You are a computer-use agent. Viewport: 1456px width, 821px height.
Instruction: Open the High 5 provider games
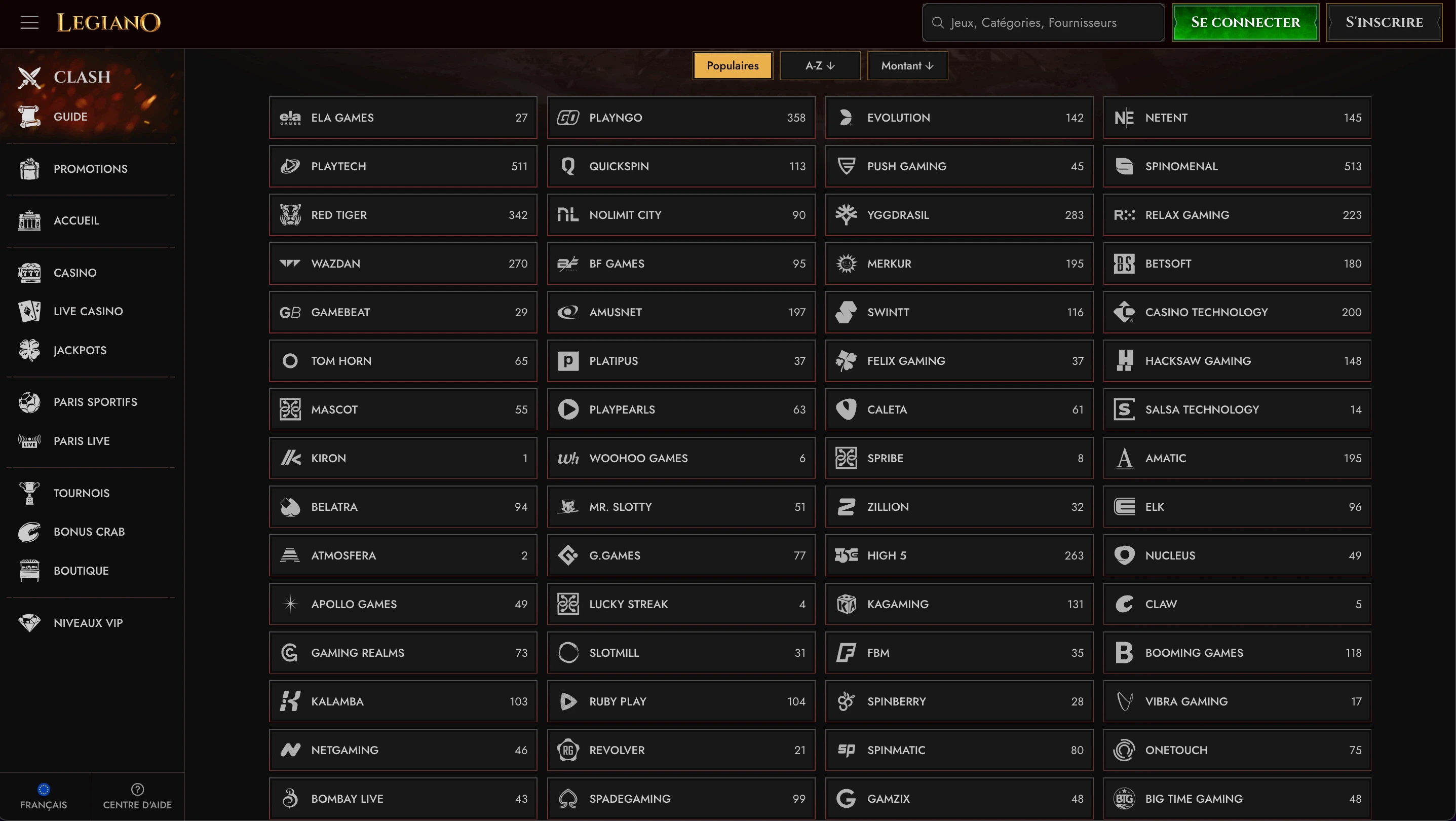click(x=959, y=555)
